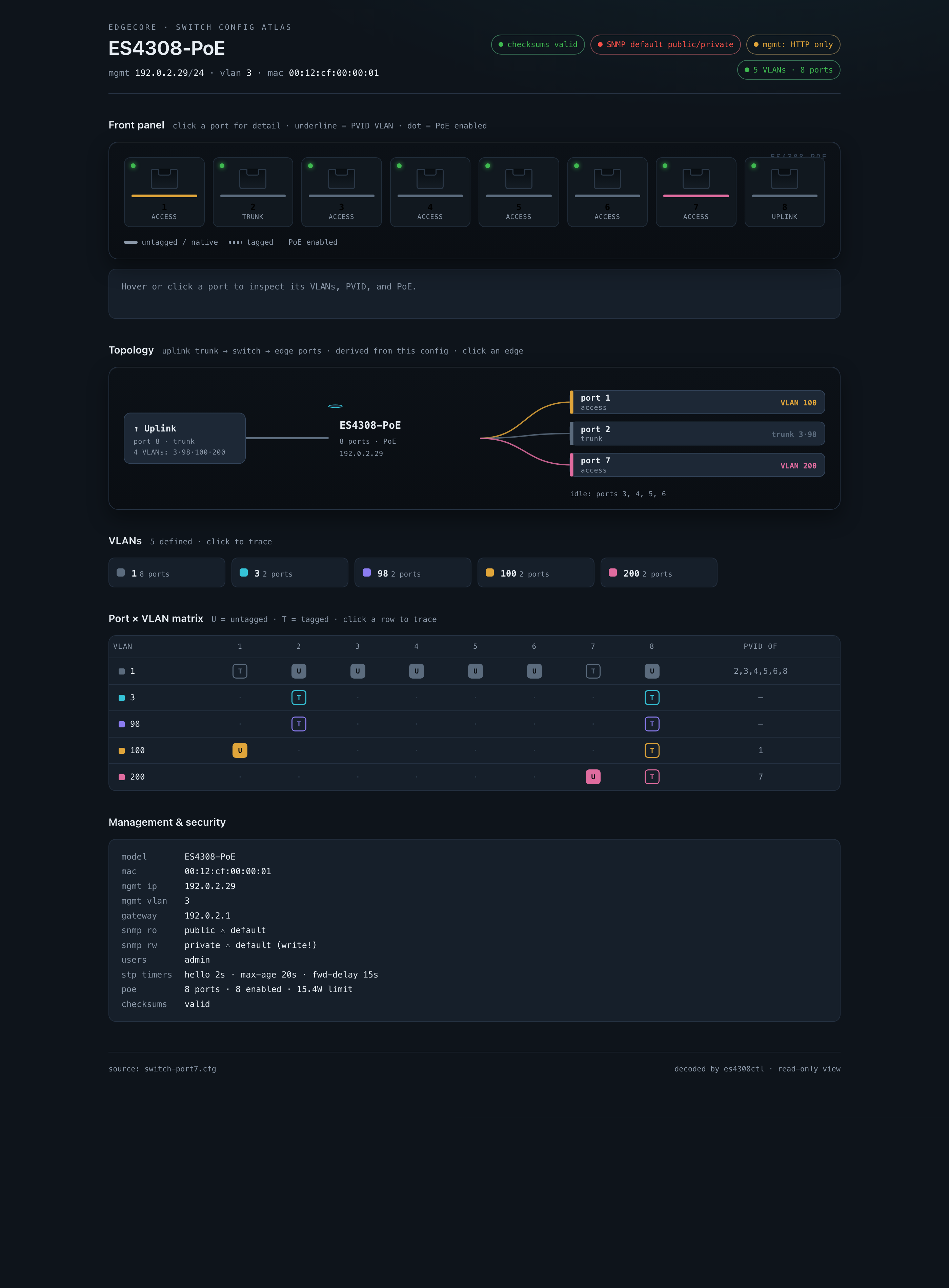Image resolution: width=949 pixels, height=1288 pixels.
Task: Click the hover-detail inspection panel
Action: click(474, 294)
